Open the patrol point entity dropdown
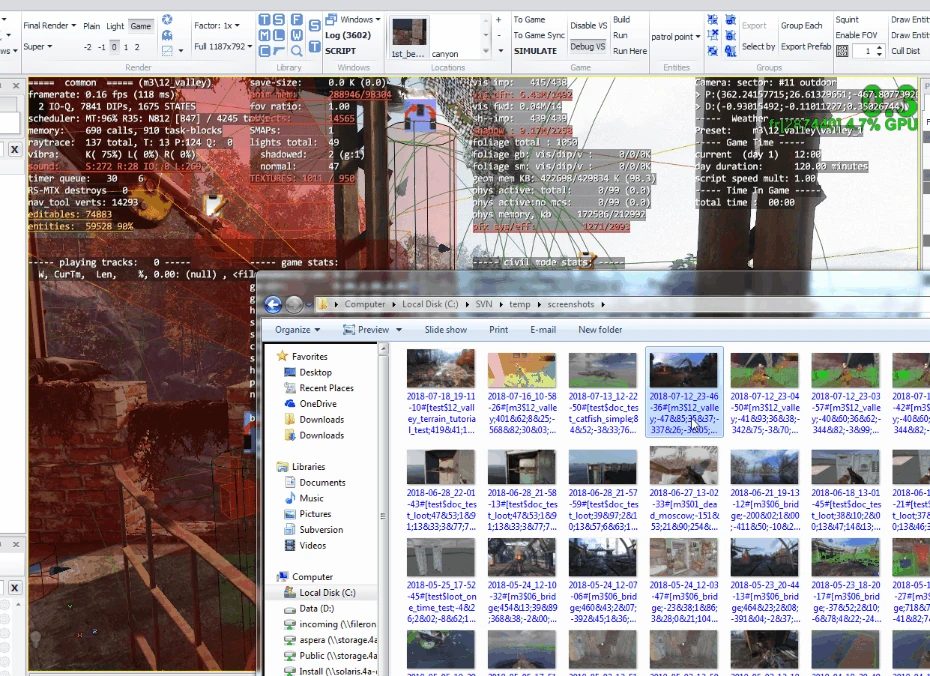This screenshot has width=930, height=676. point(675,37)
